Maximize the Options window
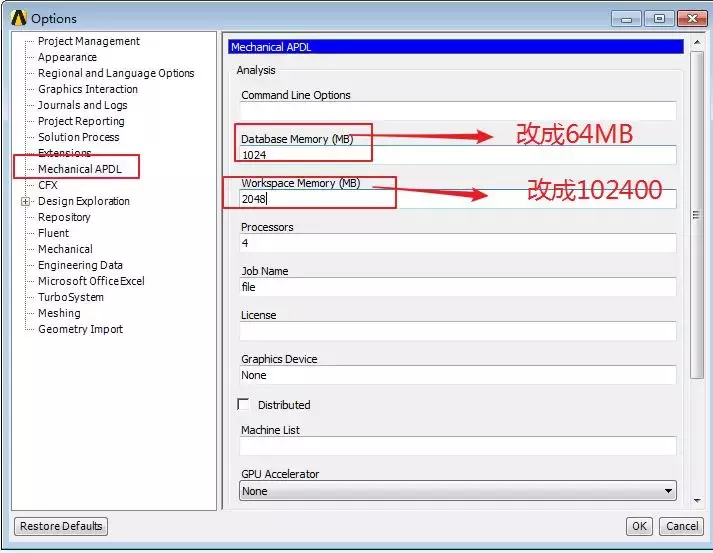The image size is (713, 553). 659,19
